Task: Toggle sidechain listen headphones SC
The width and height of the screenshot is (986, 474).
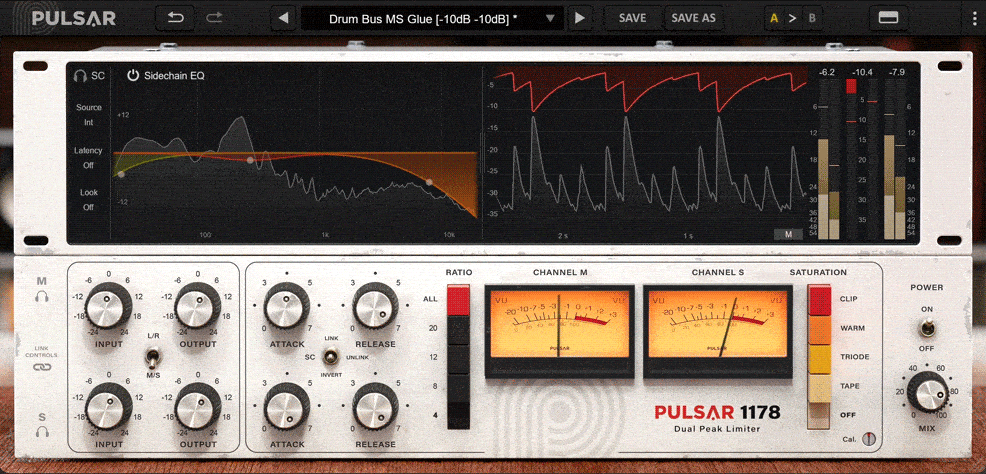Action: (x=89, y=76)
